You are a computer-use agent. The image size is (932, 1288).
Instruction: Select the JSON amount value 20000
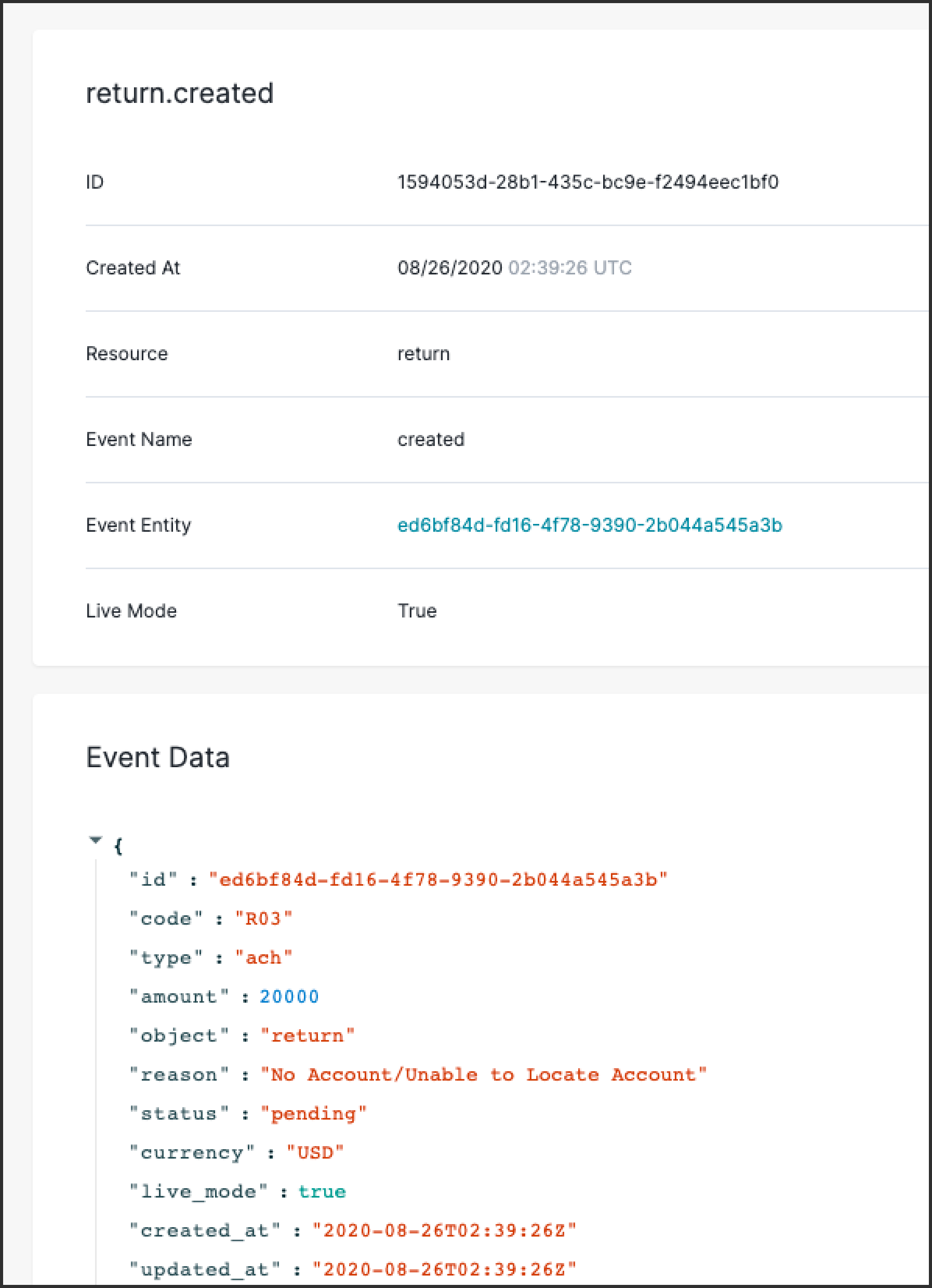pos(289,997)
